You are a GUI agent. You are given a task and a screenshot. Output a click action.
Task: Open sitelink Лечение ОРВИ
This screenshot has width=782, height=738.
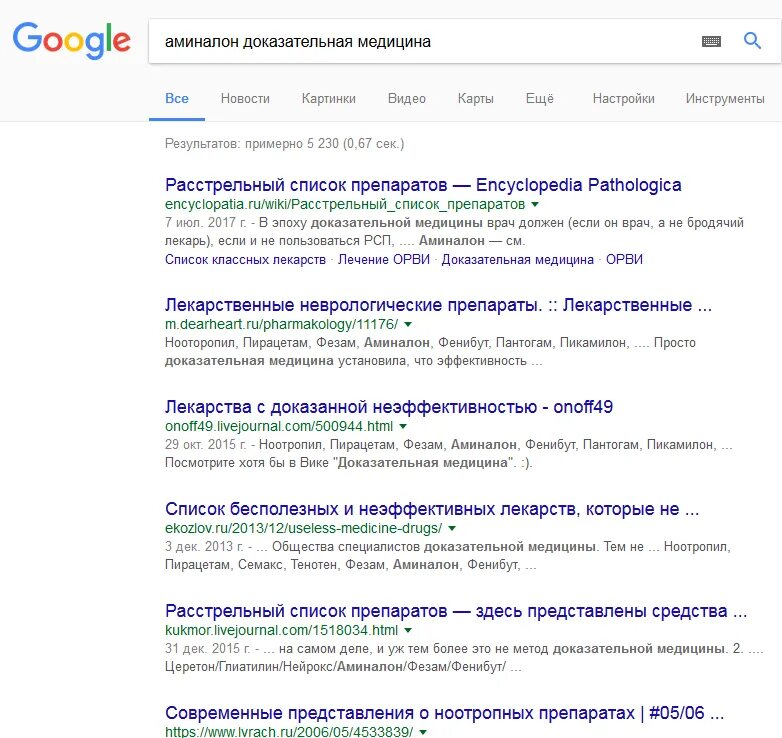coord(384,259)
